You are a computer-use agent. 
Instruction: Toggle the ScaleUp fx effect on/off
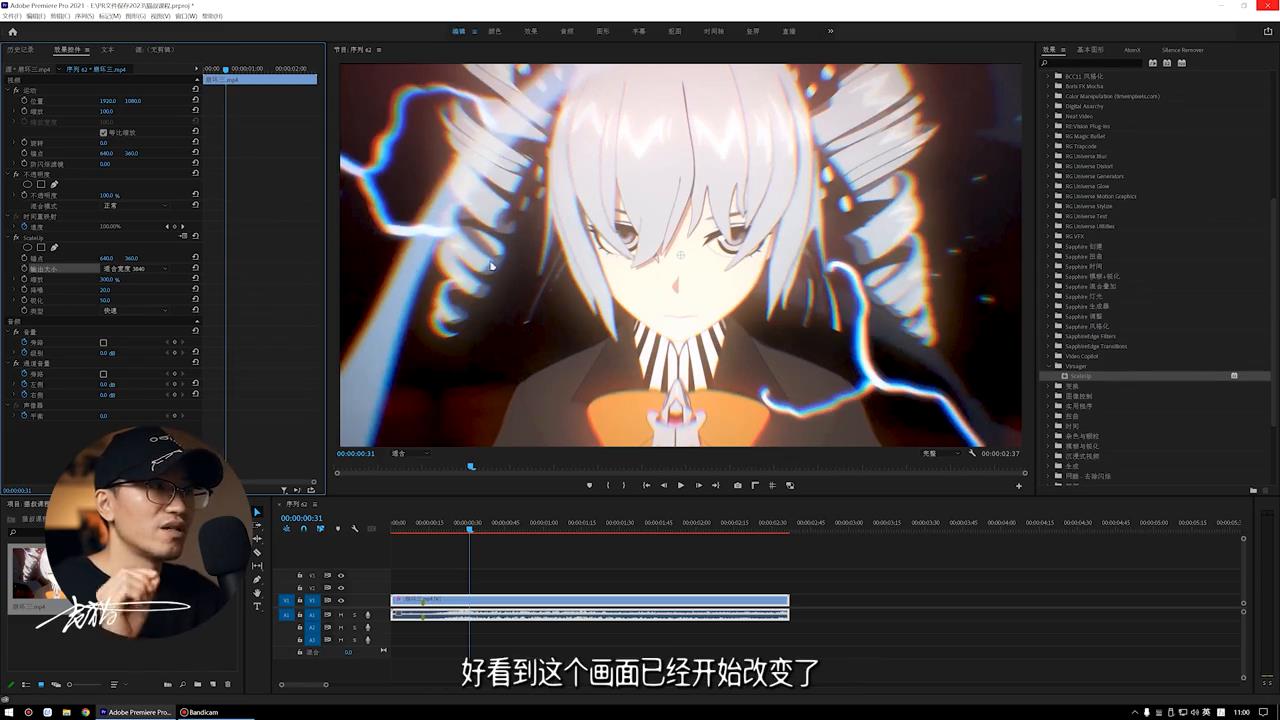pyautogui.click(x=16, y=237)
